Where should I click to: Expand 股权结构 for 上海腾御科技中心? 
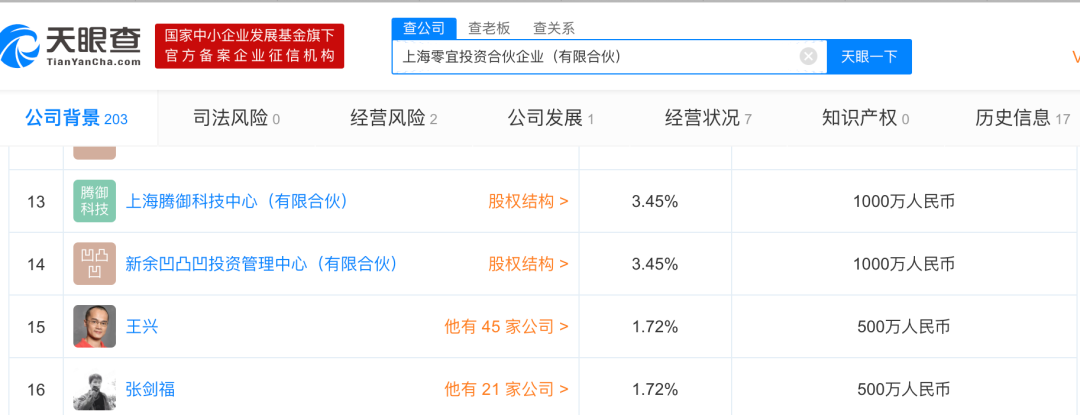(528, 201)
